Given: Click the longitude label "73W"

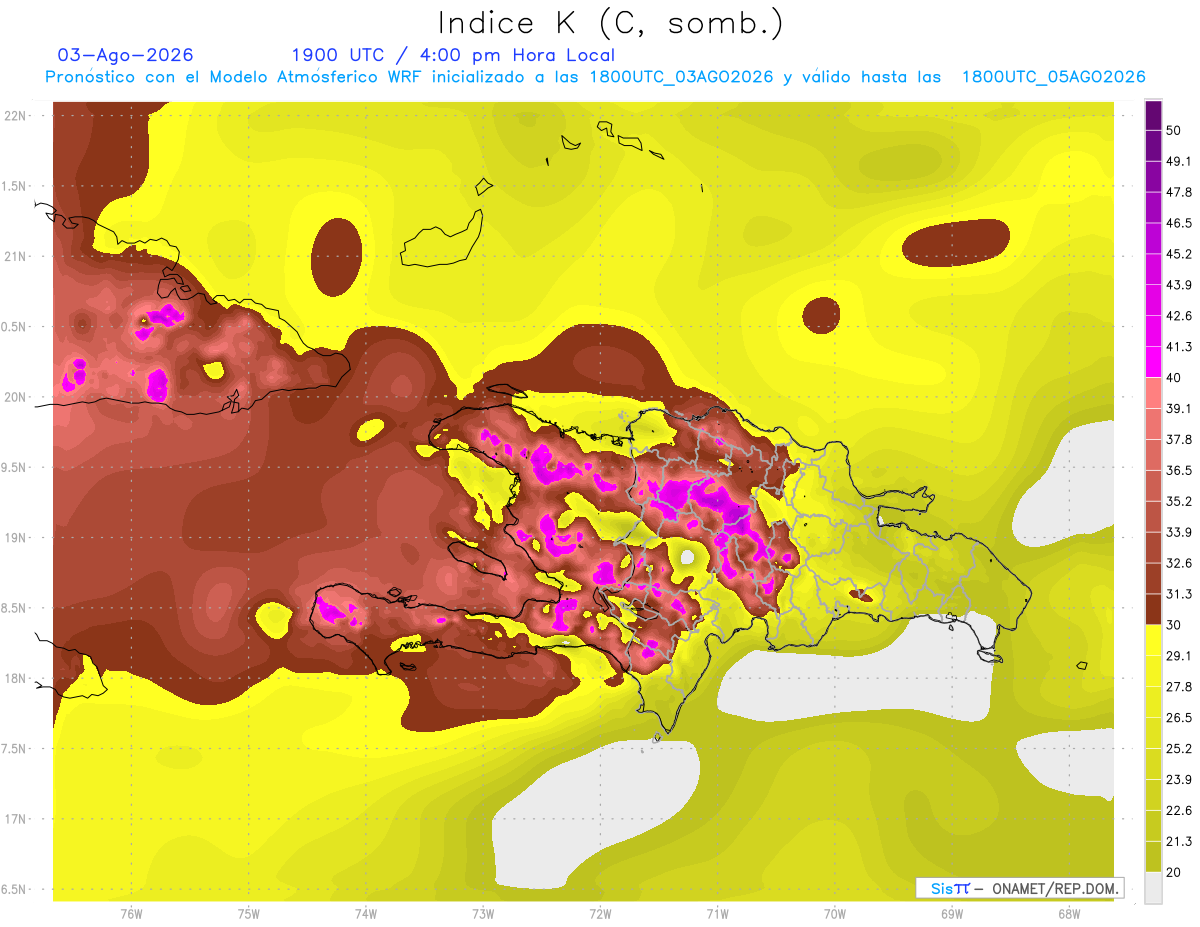Looking at the screenshot, I should (483, 914).
